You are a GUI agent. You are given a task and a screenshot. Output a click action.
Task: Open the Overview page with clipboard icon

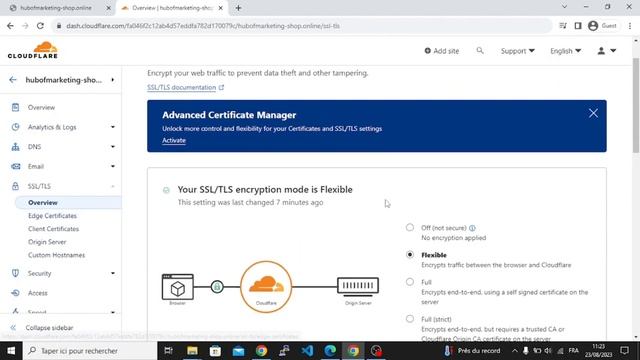click(41, 107)
